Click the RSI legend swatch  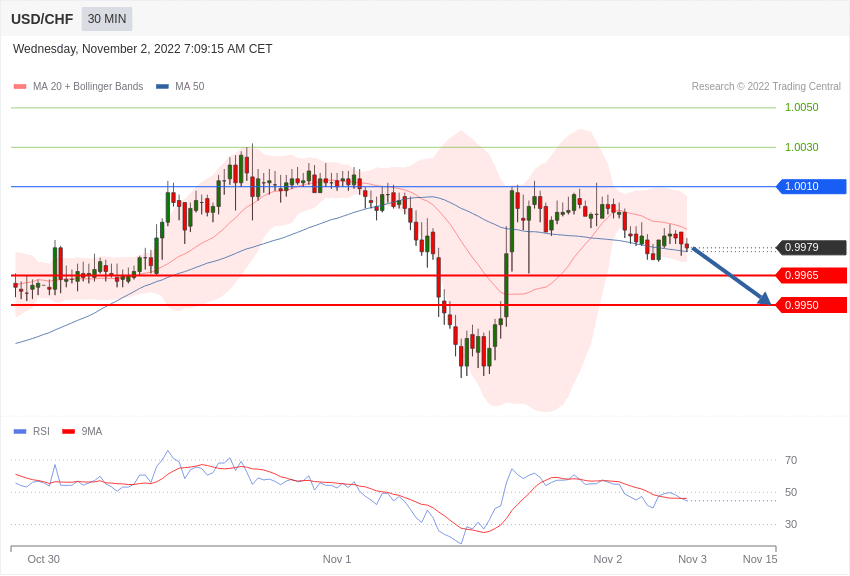(20, 431)
